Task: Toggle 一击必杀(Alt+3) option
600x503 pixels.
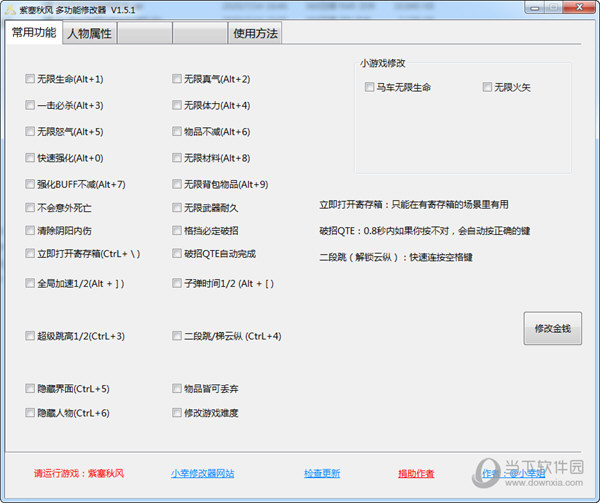Action: 30,105
